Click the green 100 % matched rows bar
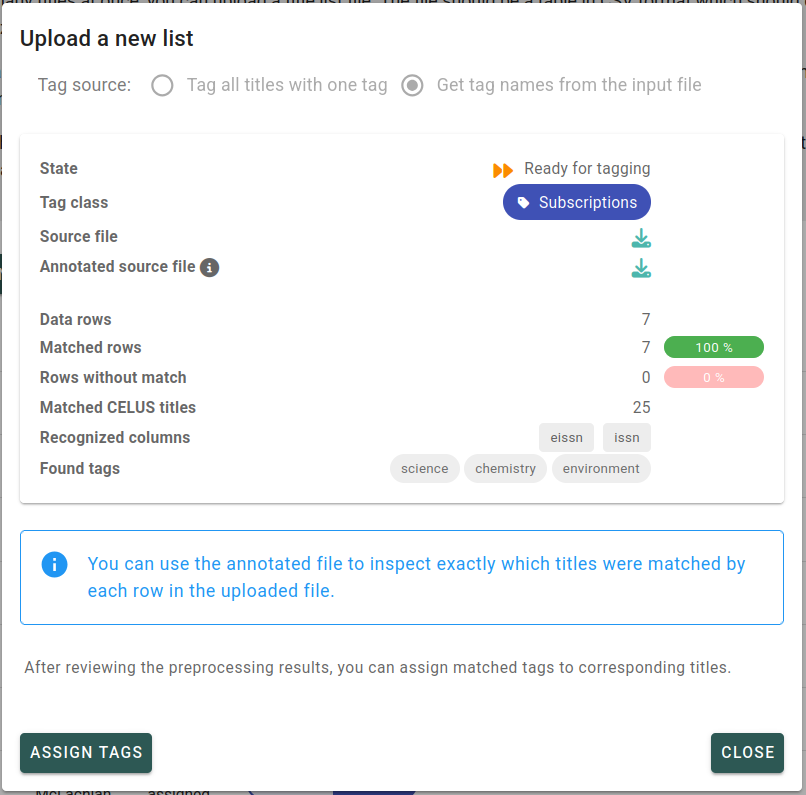The width and height of the screenshot is (806, 795). [x=714, y=348]
